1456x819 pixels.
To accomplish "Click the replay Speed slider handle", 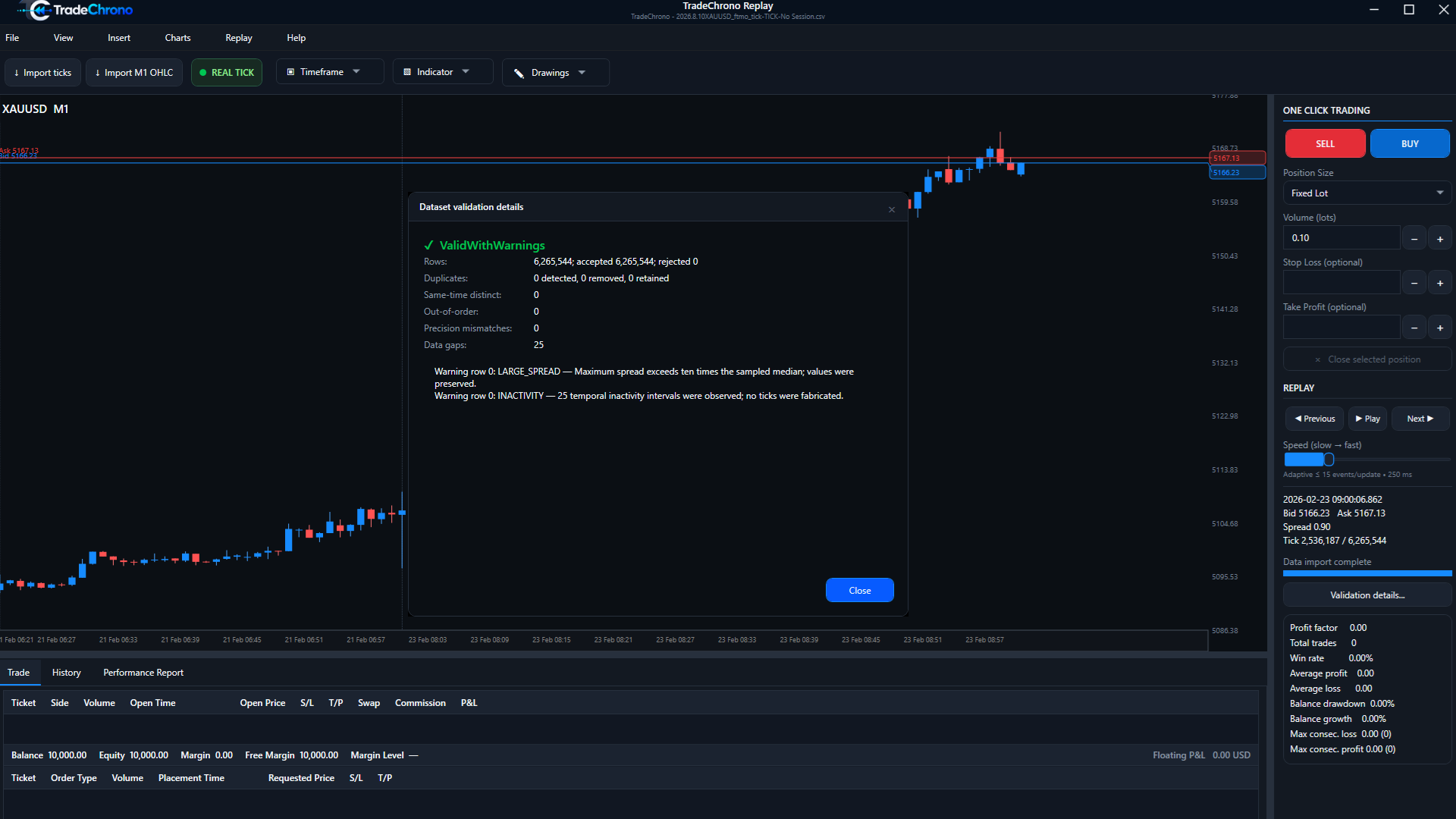I will (x=1329, y=460).
